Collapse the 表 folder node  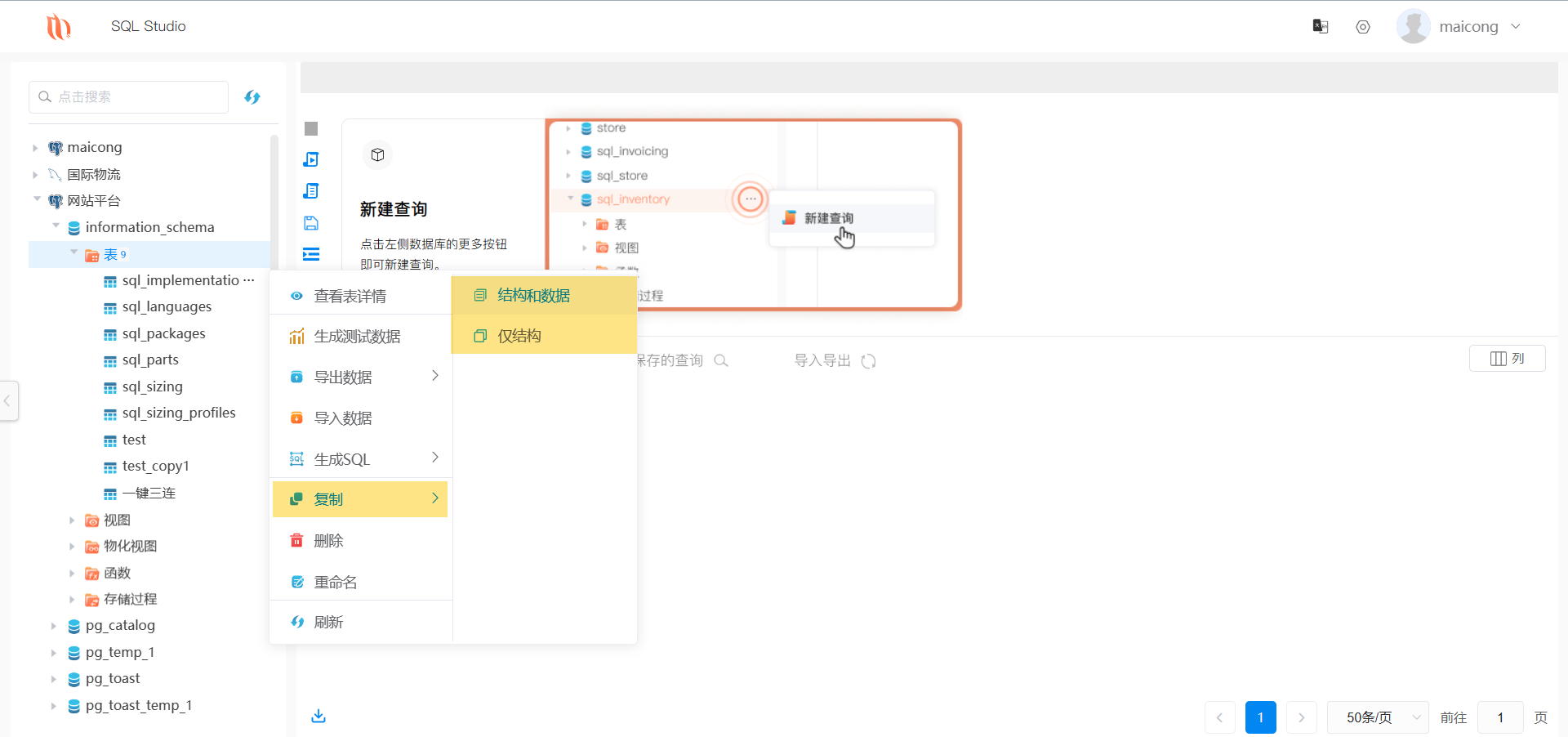tap(73, 252)
